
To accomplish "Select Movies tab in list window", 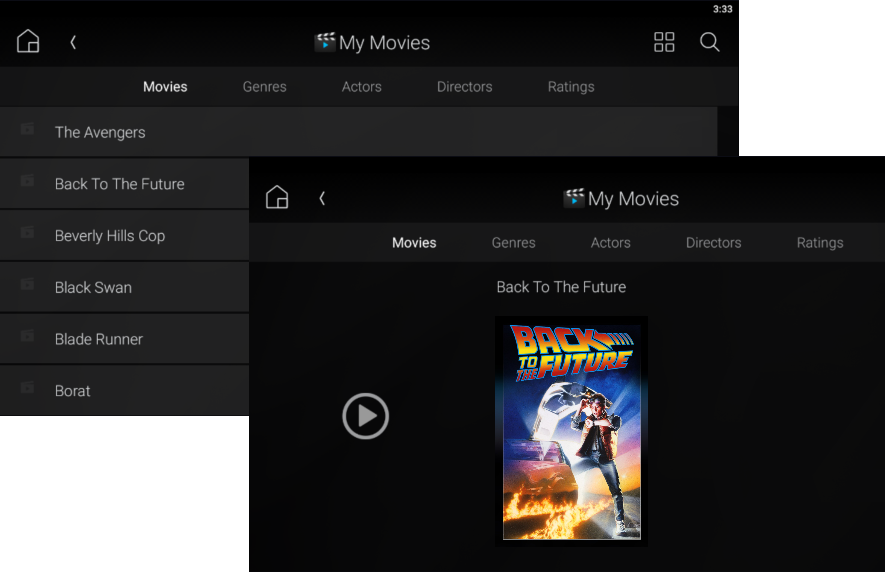I will 165,87.
